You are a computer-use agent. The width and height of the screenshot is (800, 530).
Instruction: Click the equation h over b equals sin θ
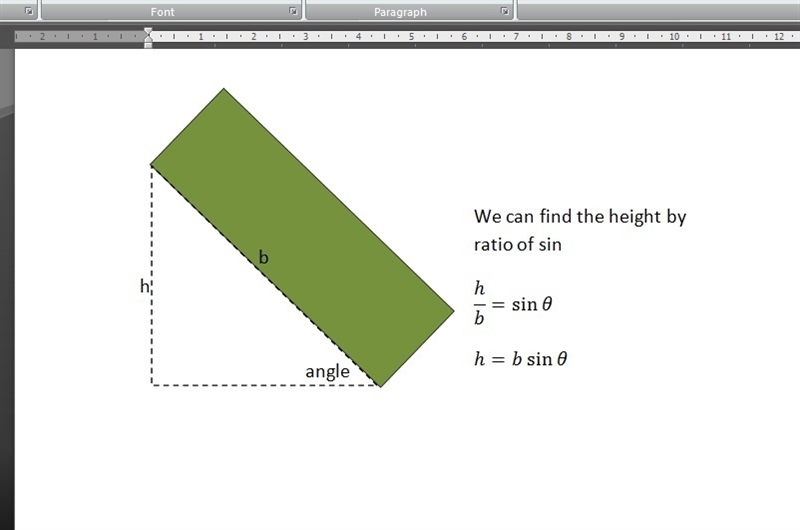tap(513, 303)
